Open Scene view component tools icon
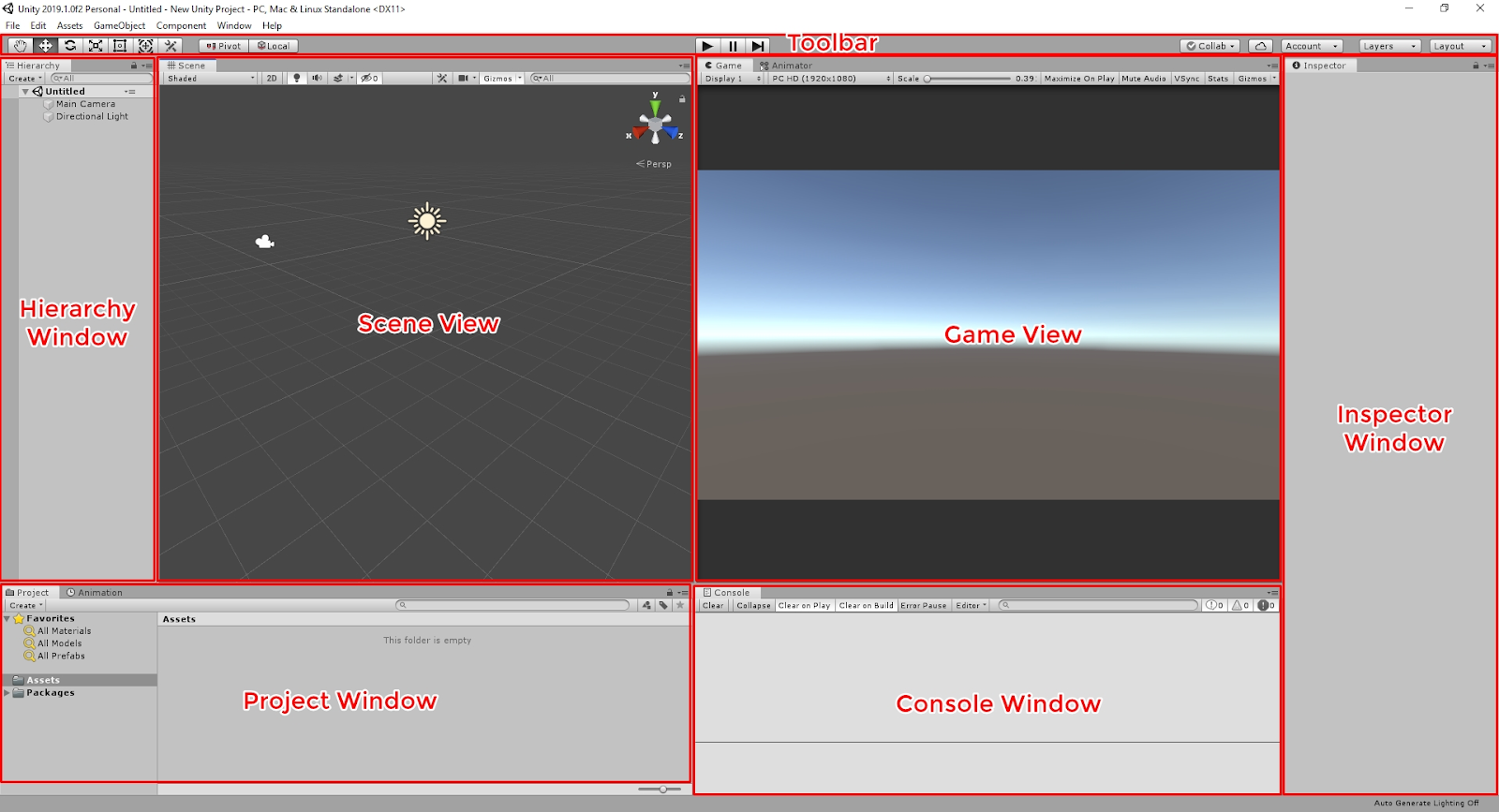 click(x=442, y=79)
